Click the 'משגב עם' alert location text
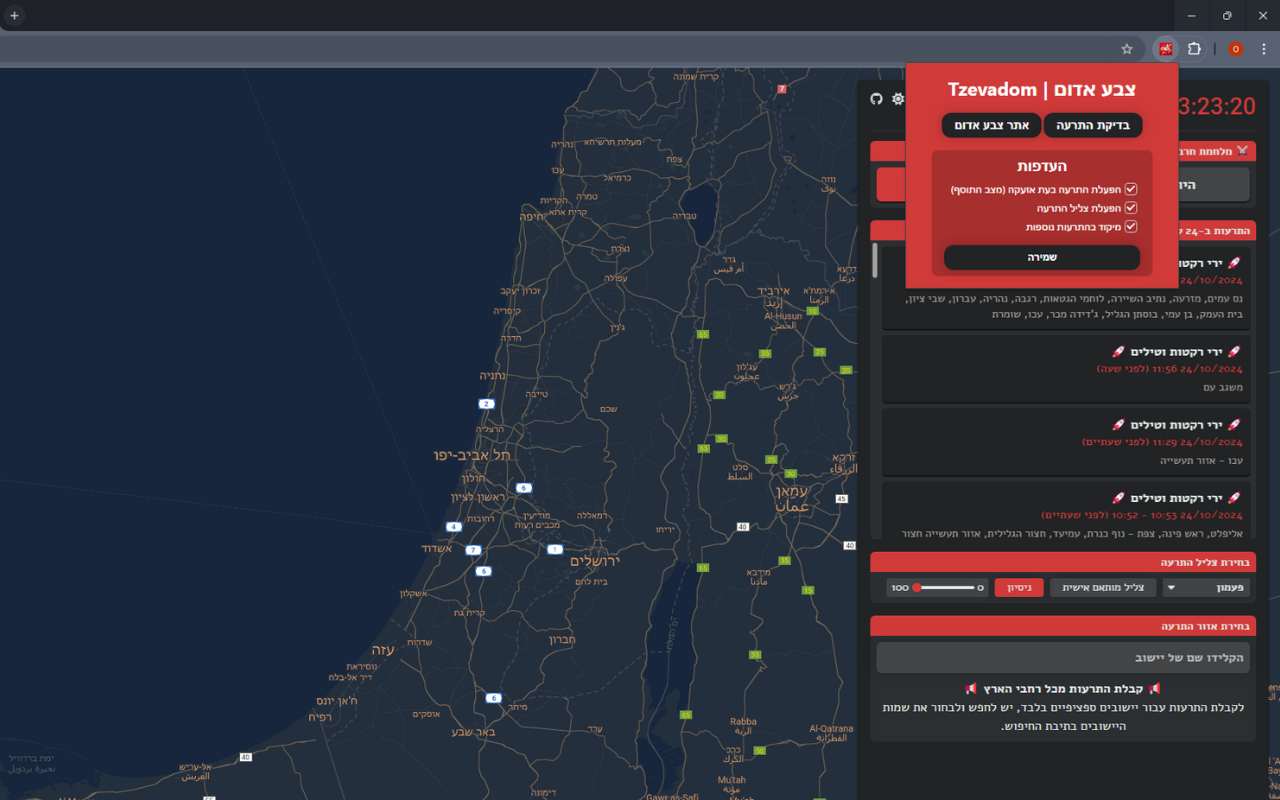 [x=1222, y=387]
